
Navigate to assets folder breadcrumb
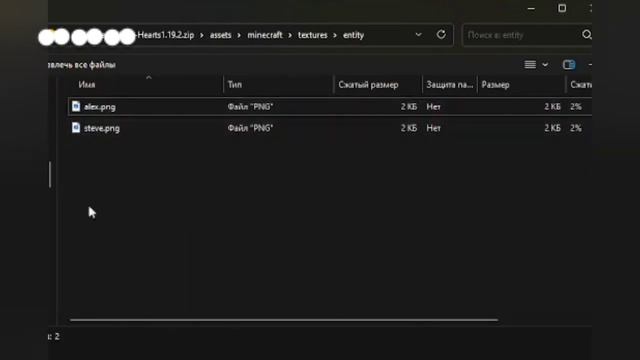(x=221, y=35)
